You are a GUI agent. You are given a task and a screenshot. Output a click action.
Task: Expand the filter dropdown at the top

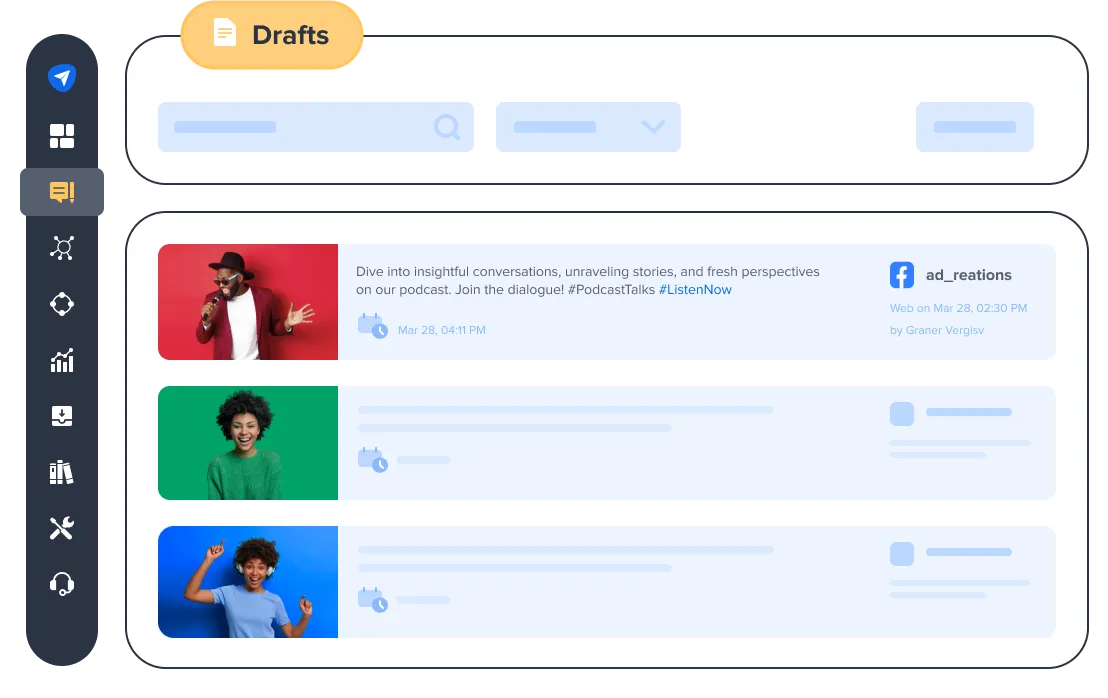tap(588, 127)
